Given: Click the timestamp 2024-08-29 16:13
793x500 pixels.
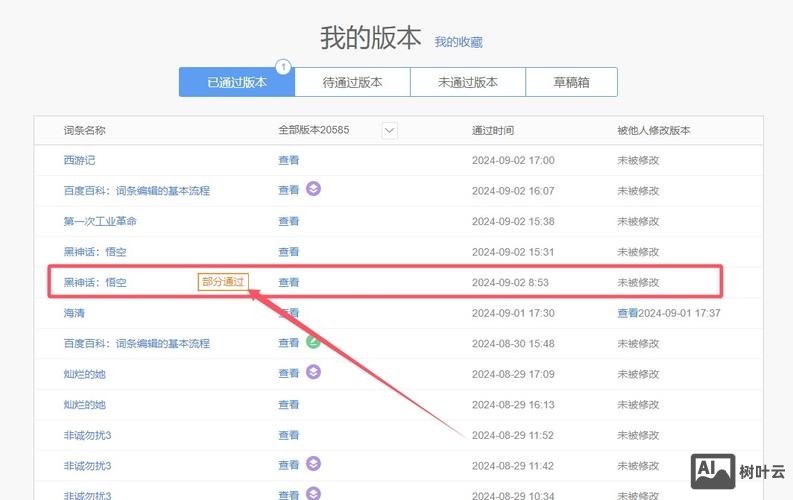Looking at the screenshot, I should (x=513, y=404).
